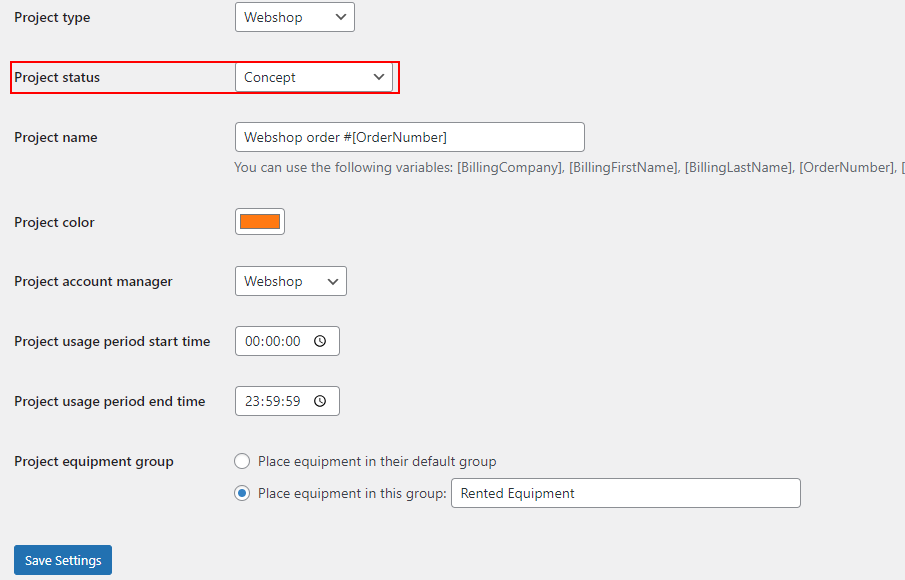Focus the Project name text field
Screen dimensions: 905x580
tap(409, 137)
